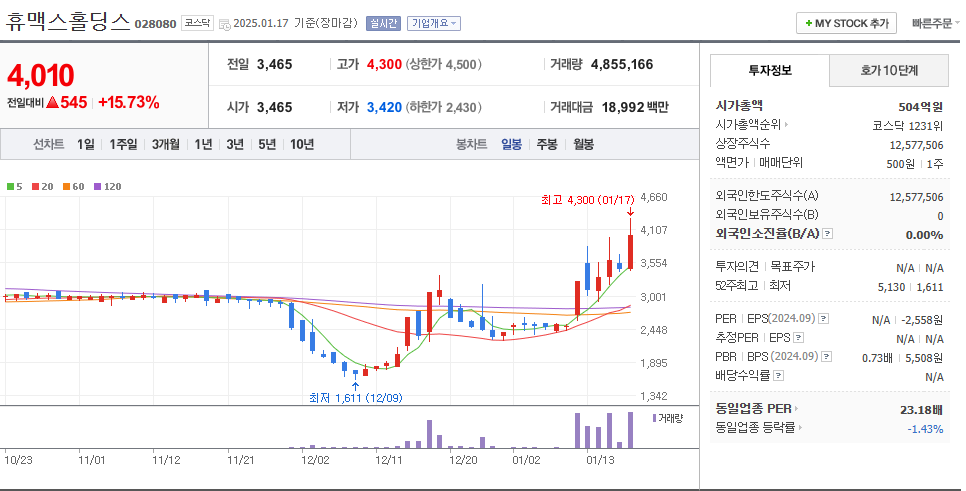Open the 동일업종 PER link
966x491 pixels.
pos(754,408)
